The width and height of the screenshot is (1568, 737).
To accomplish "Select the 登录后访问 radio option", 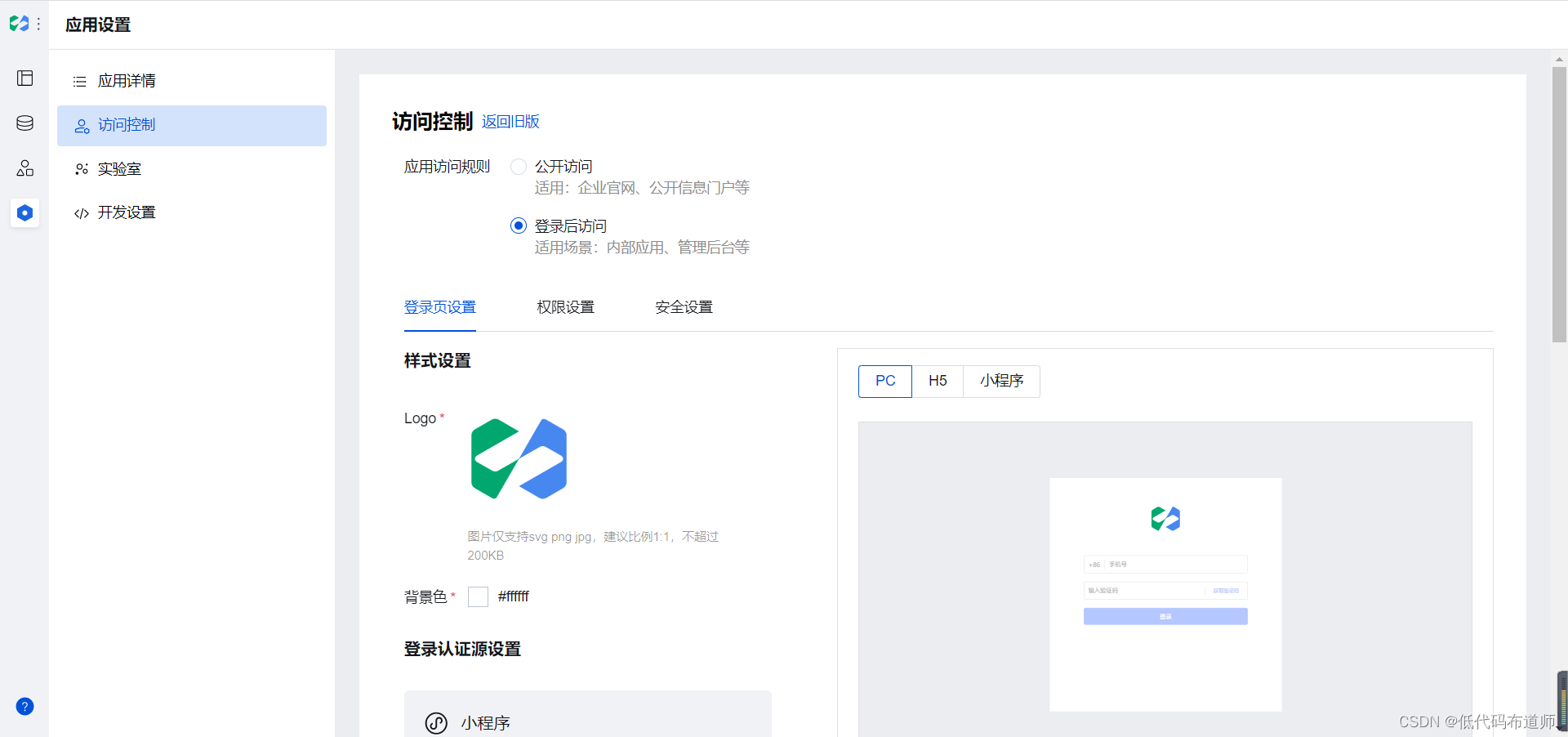I will click(519, 226).
